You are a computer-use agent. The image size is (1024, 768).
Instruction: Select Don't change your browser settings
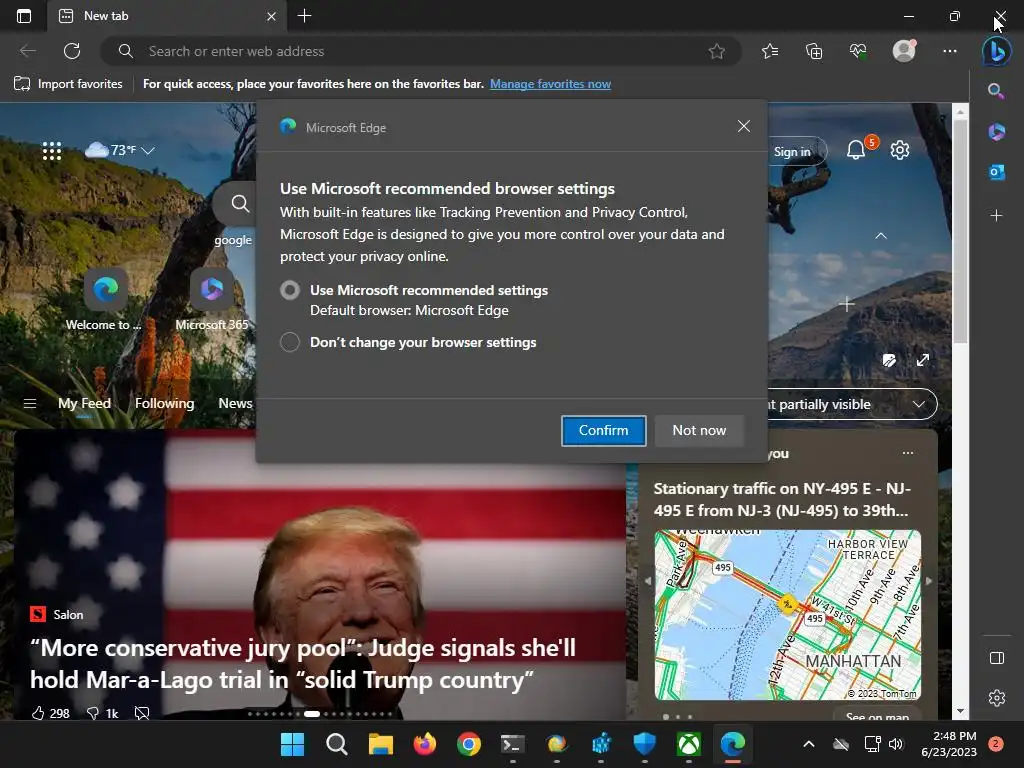click(x=290, y=342)
